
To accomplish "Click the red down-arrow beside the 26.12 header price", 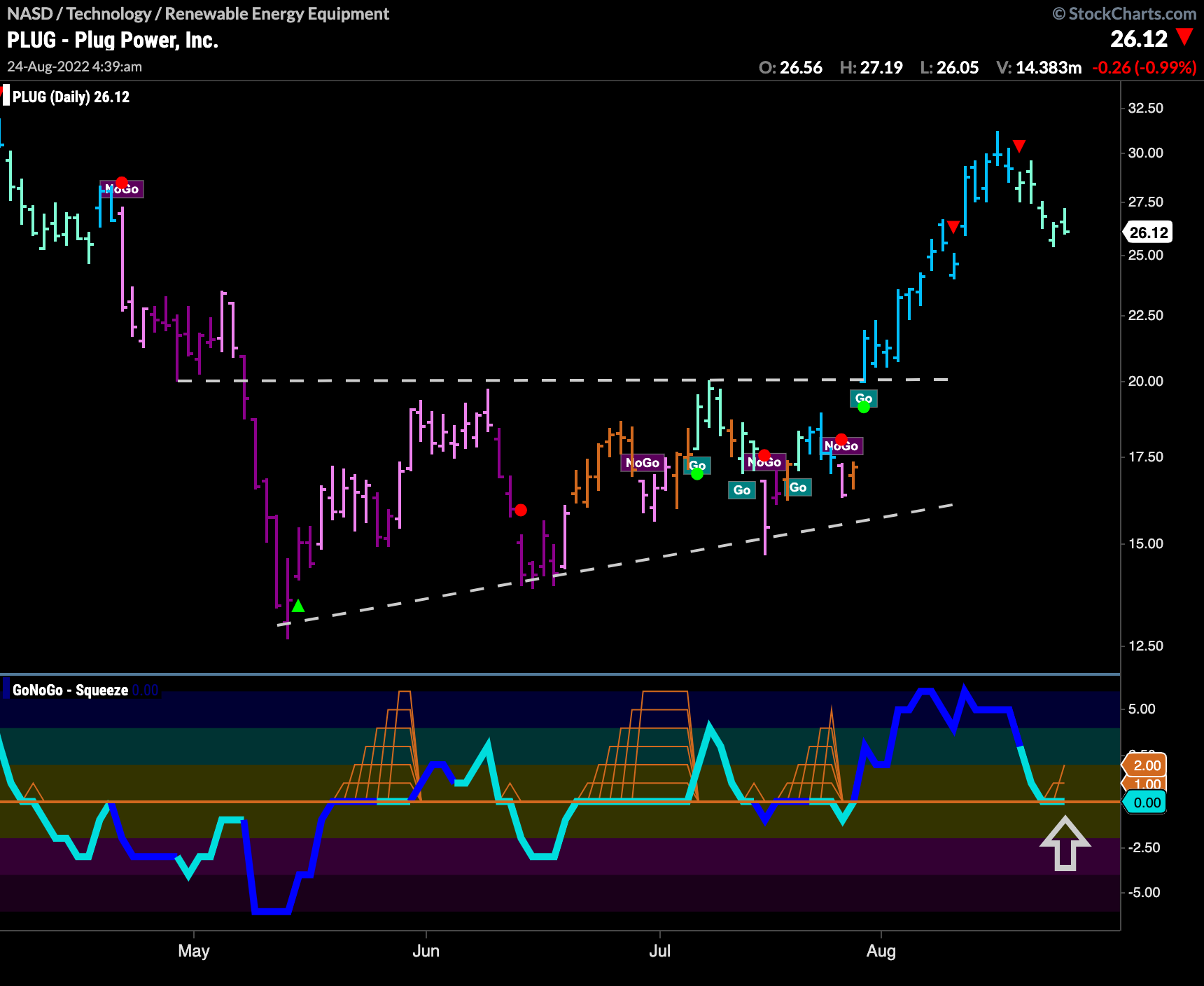I will point(1184,37).
